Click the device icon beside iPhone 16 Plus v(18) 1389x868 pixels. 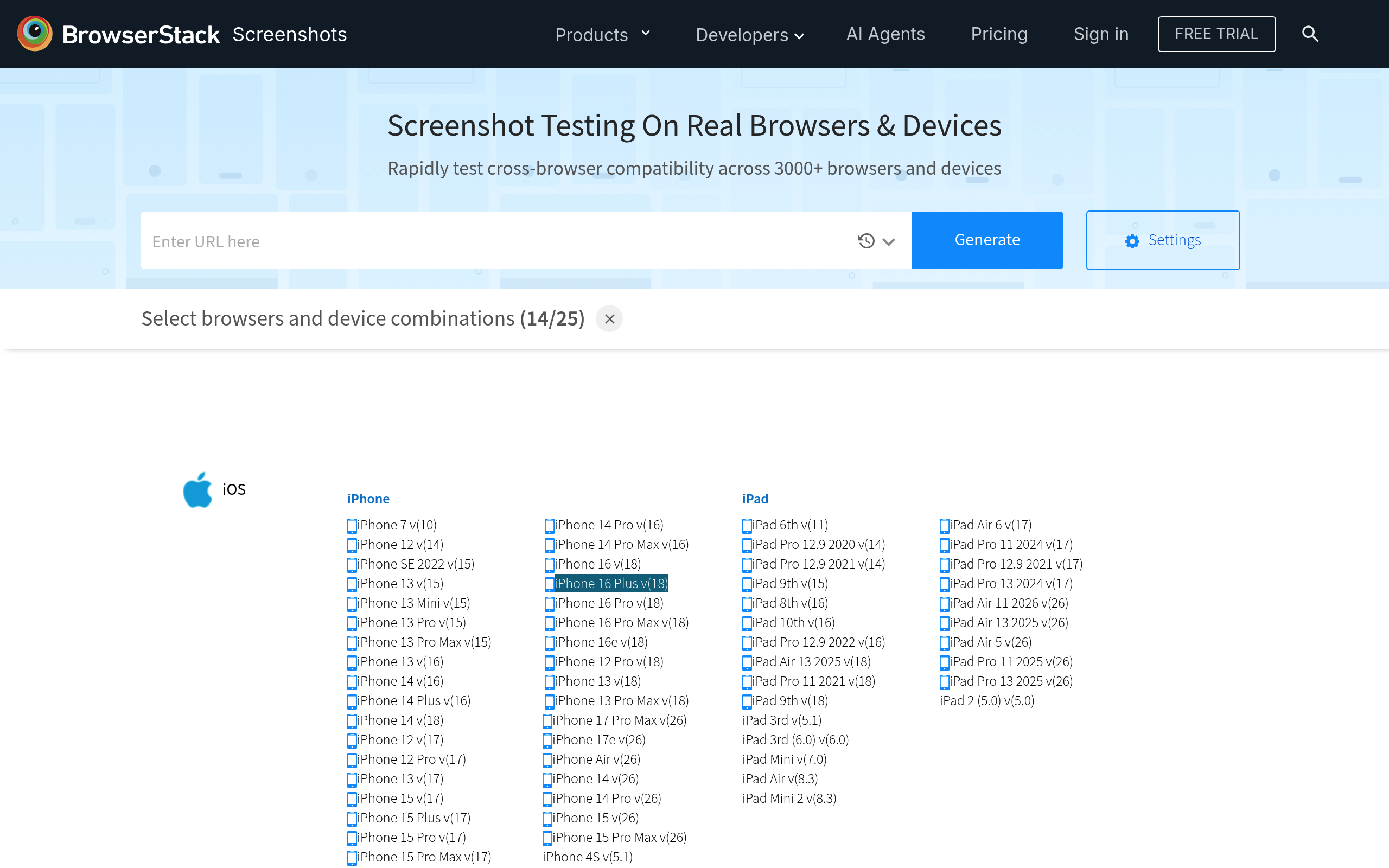[x=549, y=584]
